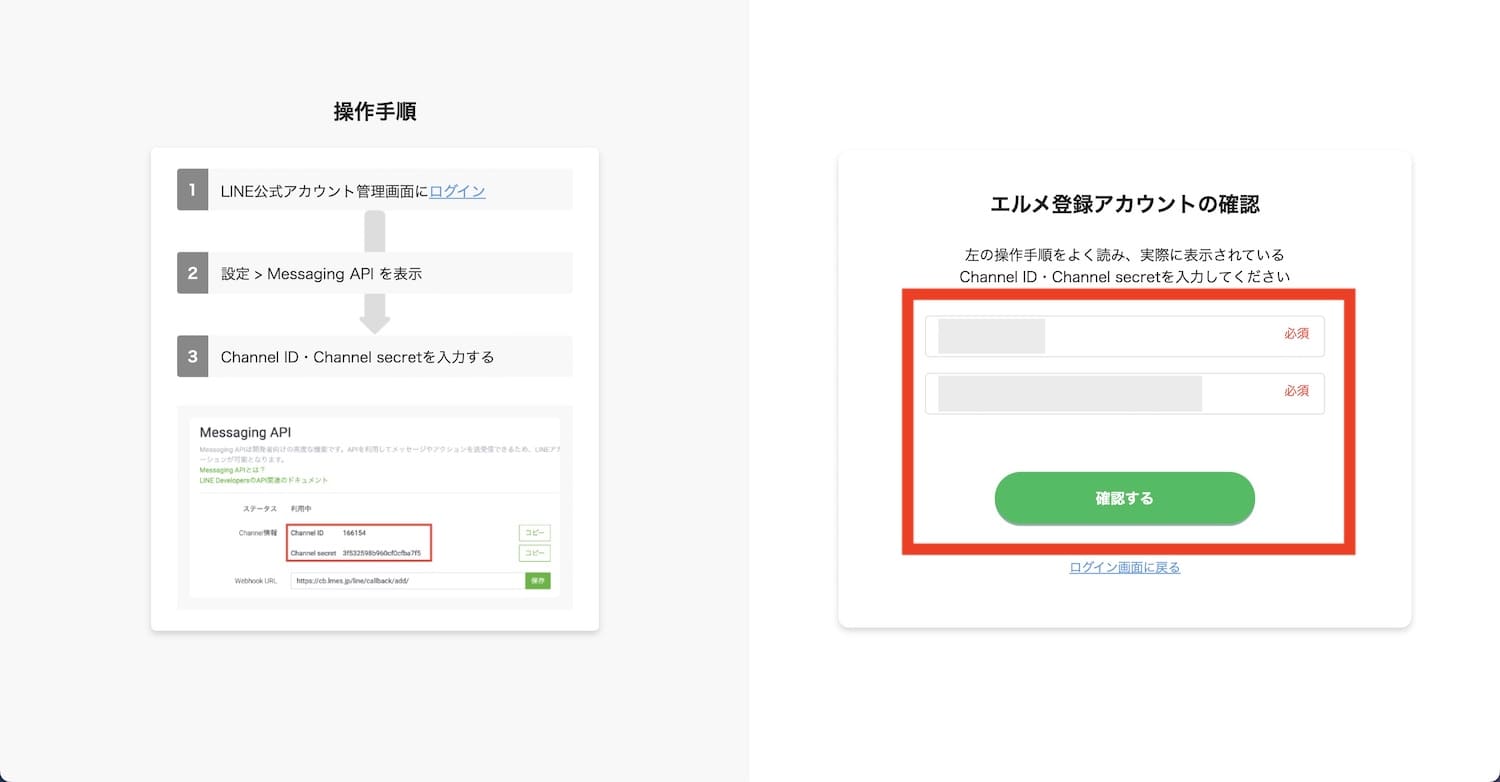Click the red-outlined Channel info box in example

point(359,543)
